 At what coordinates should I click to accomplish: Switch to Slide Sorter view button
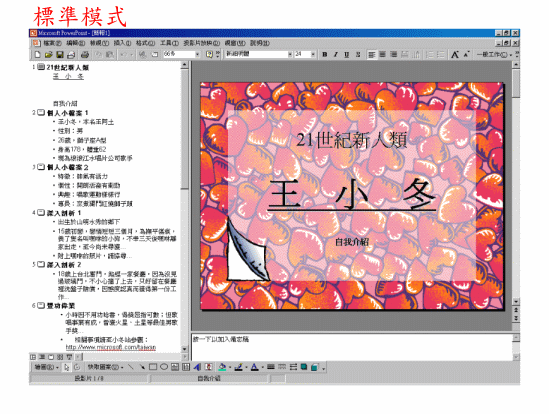[x=60, y=357]
